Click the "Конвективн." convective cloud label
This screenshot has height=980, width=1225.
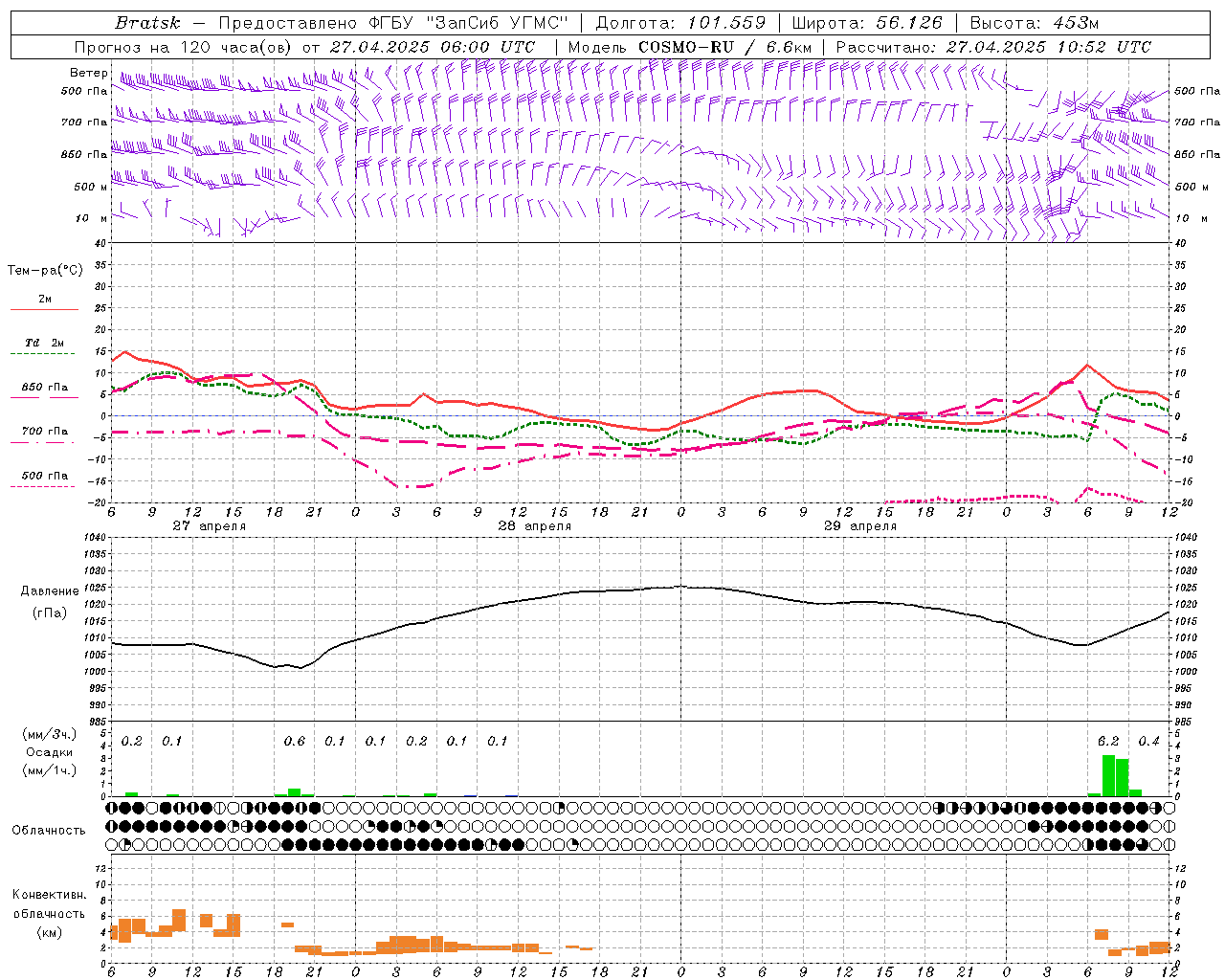coord(49,895)
